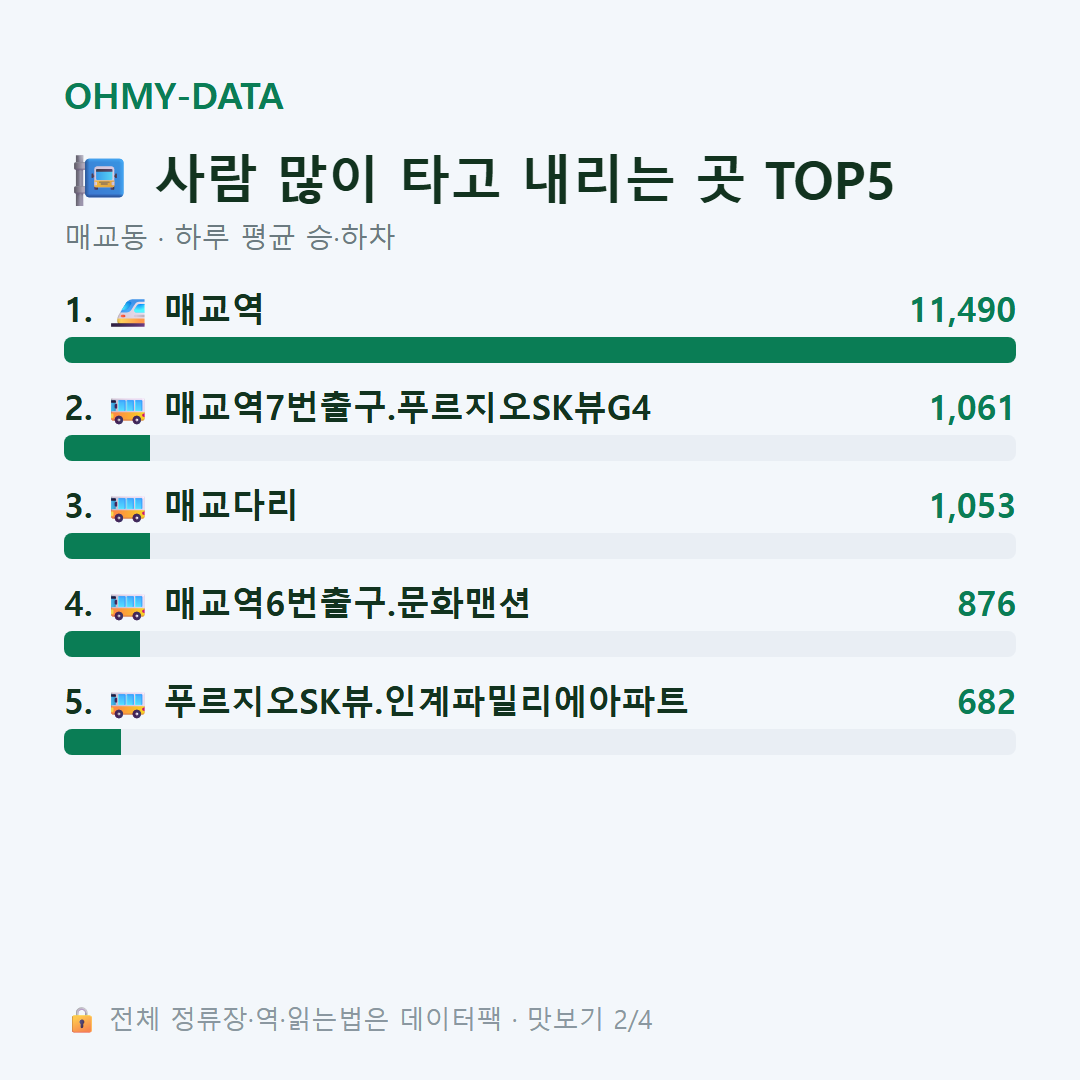
Task: Click the progress bar under 푸르지오SK뷰.인계파밀리에아파트
Action: pyautogui.click(x=540, y=742)
